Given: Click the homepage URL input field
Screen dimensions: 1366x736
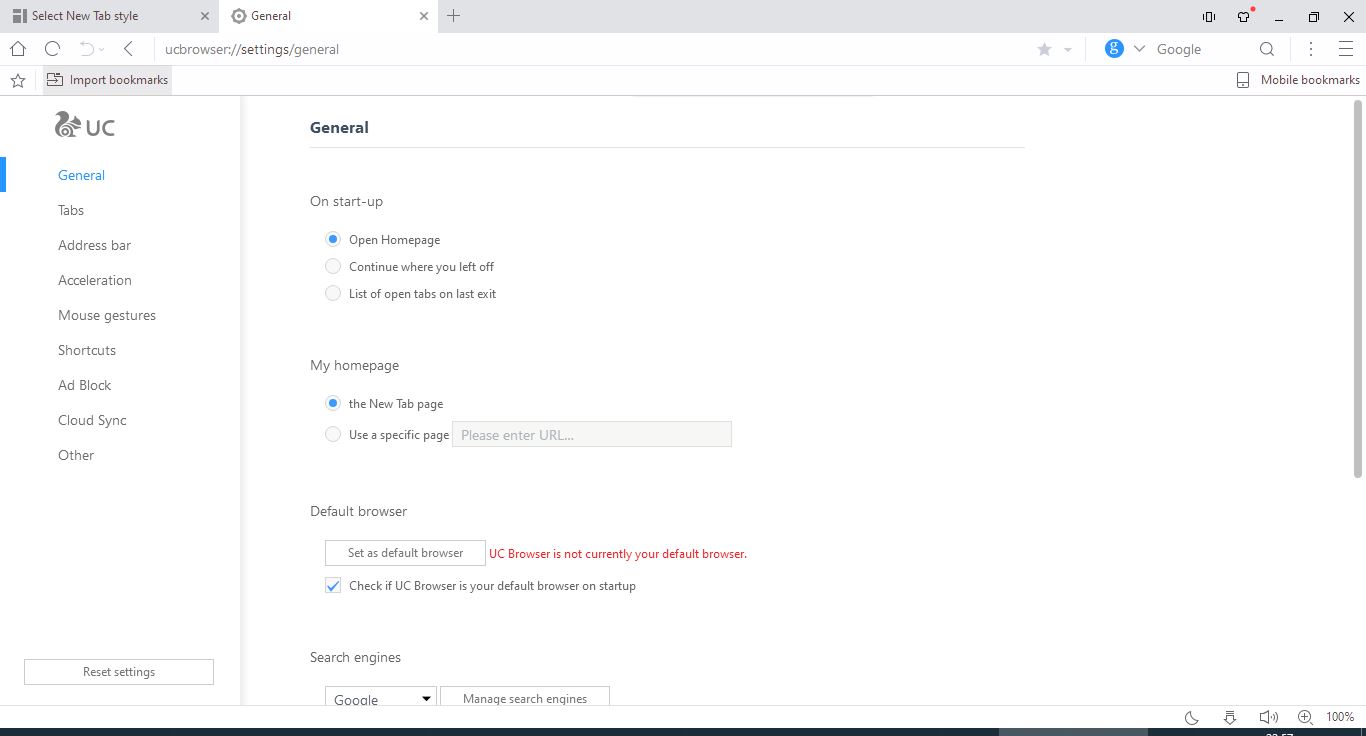Looking at the screenshot, I should pyautogui.click(x=592, y=434).
